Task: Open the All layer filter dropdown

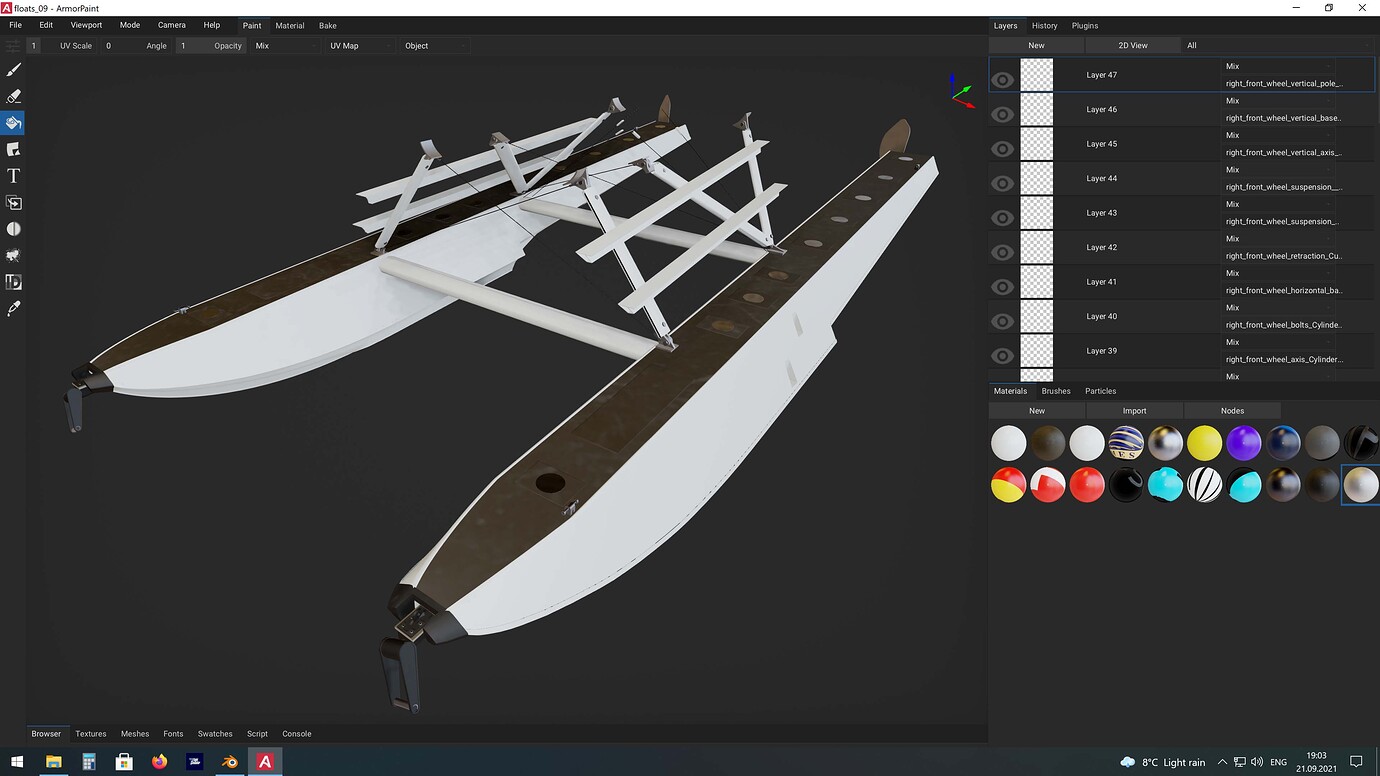Action: pyautogui.click(x=1278, y=46)
